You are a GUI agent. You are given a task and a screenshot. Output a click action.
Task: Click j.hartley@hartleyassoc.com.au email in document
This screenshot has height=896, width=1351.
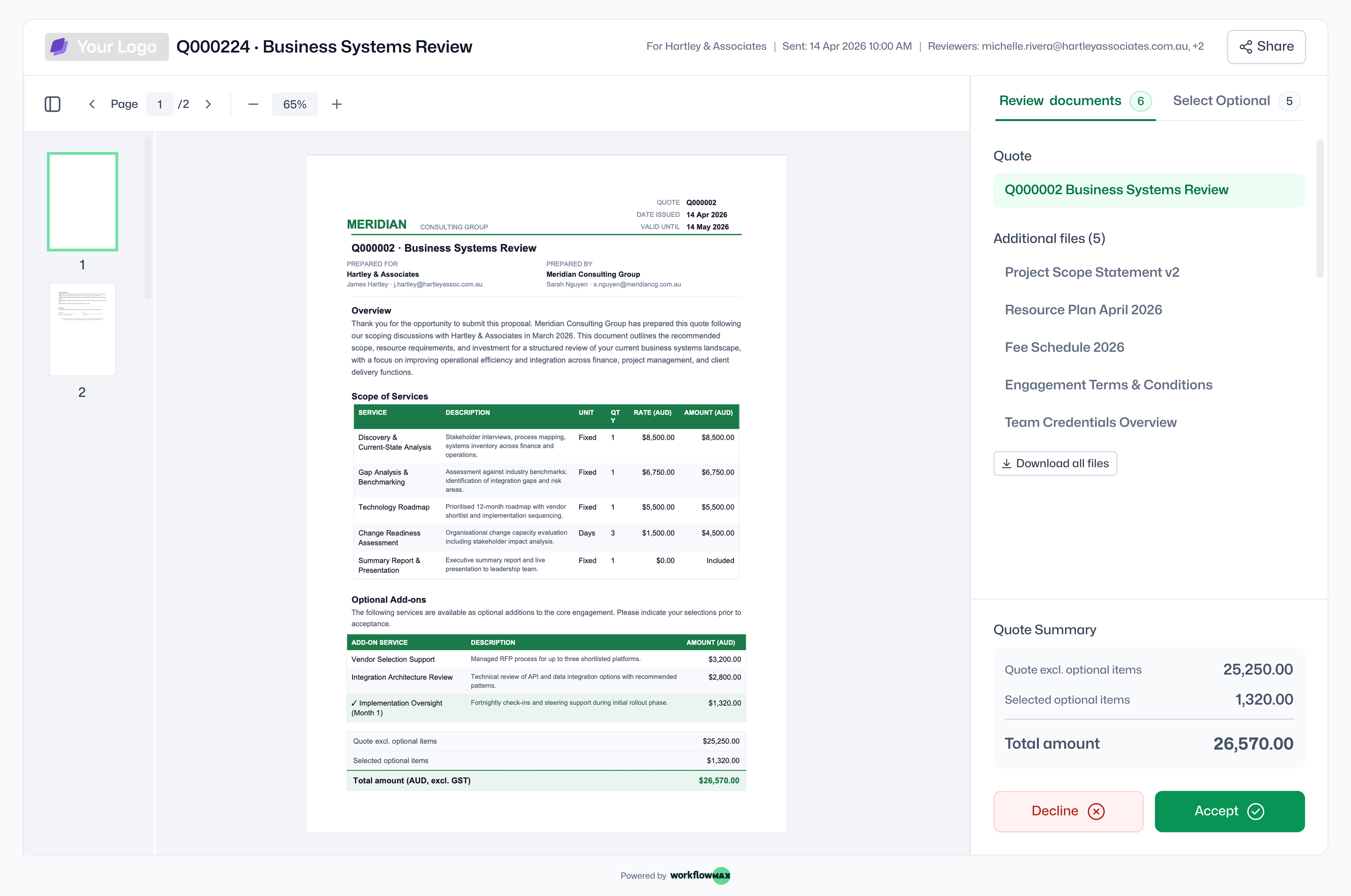click(438, 285)
